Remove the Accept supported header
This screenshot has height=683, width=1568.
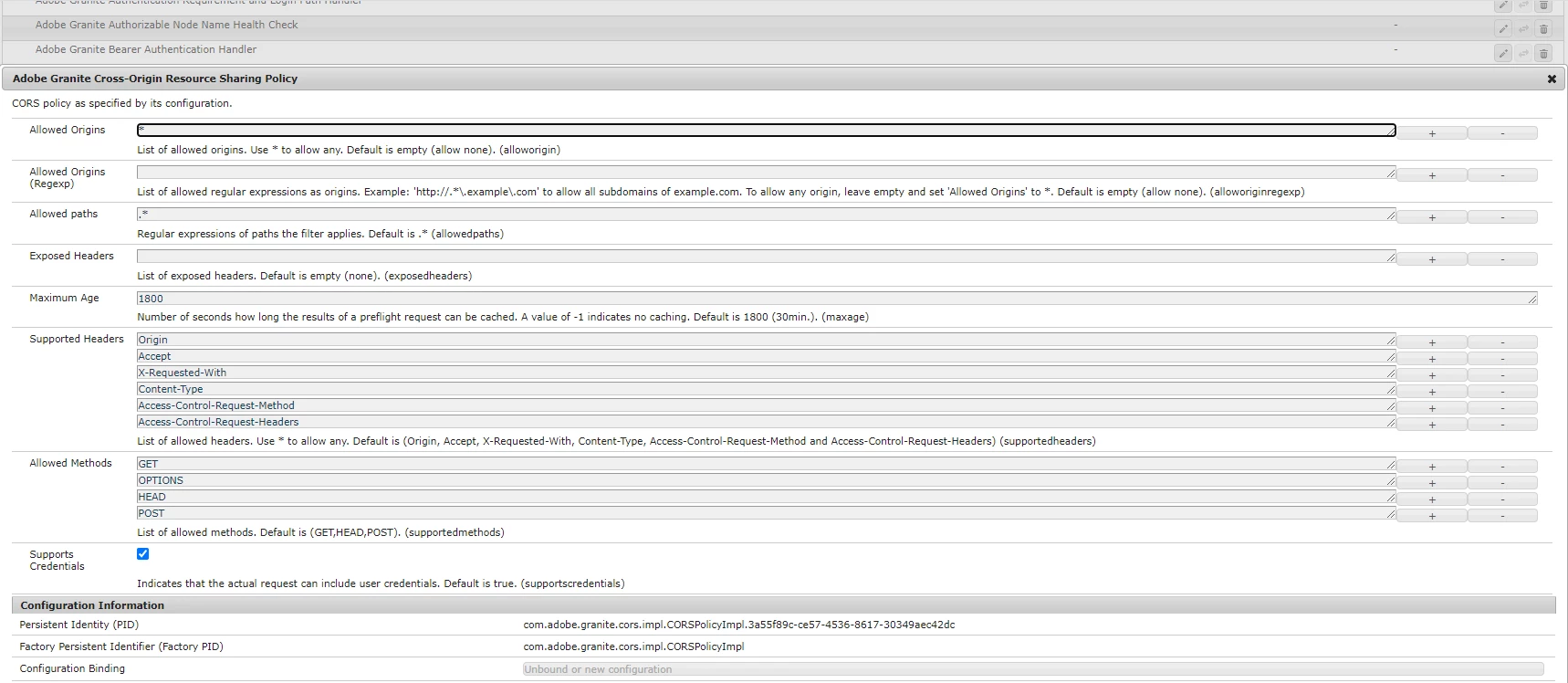coord(1502,359)
